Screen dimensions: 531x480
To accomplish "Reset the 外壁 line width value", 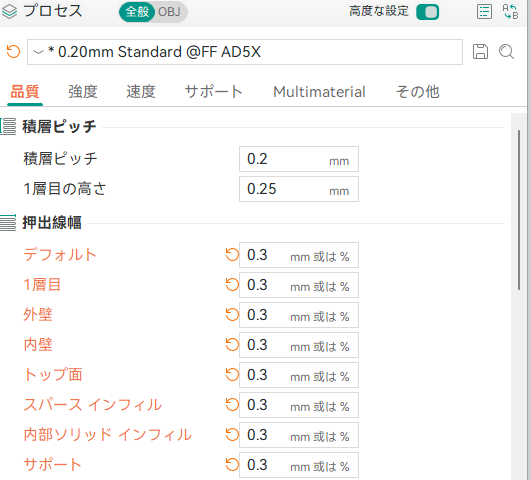I will pyautogui.click(x=232, y=315).
